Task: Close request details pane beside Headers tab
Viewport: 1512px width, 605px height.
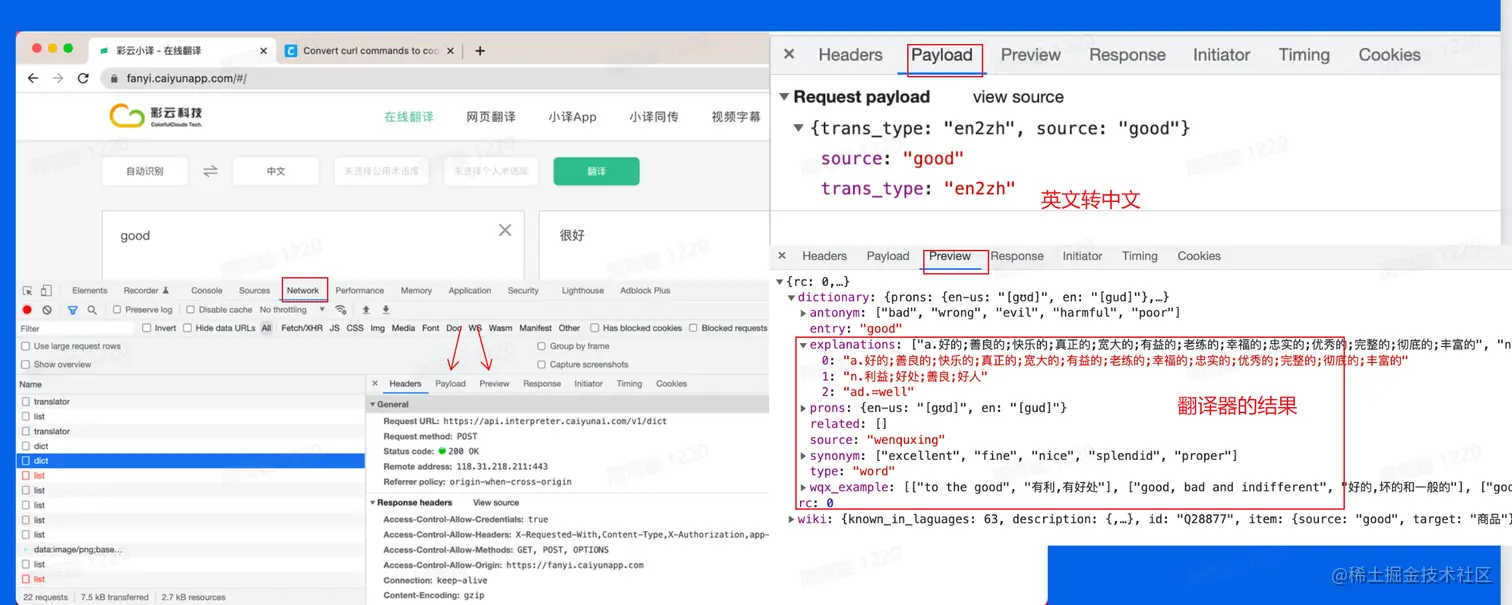Action: point(375,383)
